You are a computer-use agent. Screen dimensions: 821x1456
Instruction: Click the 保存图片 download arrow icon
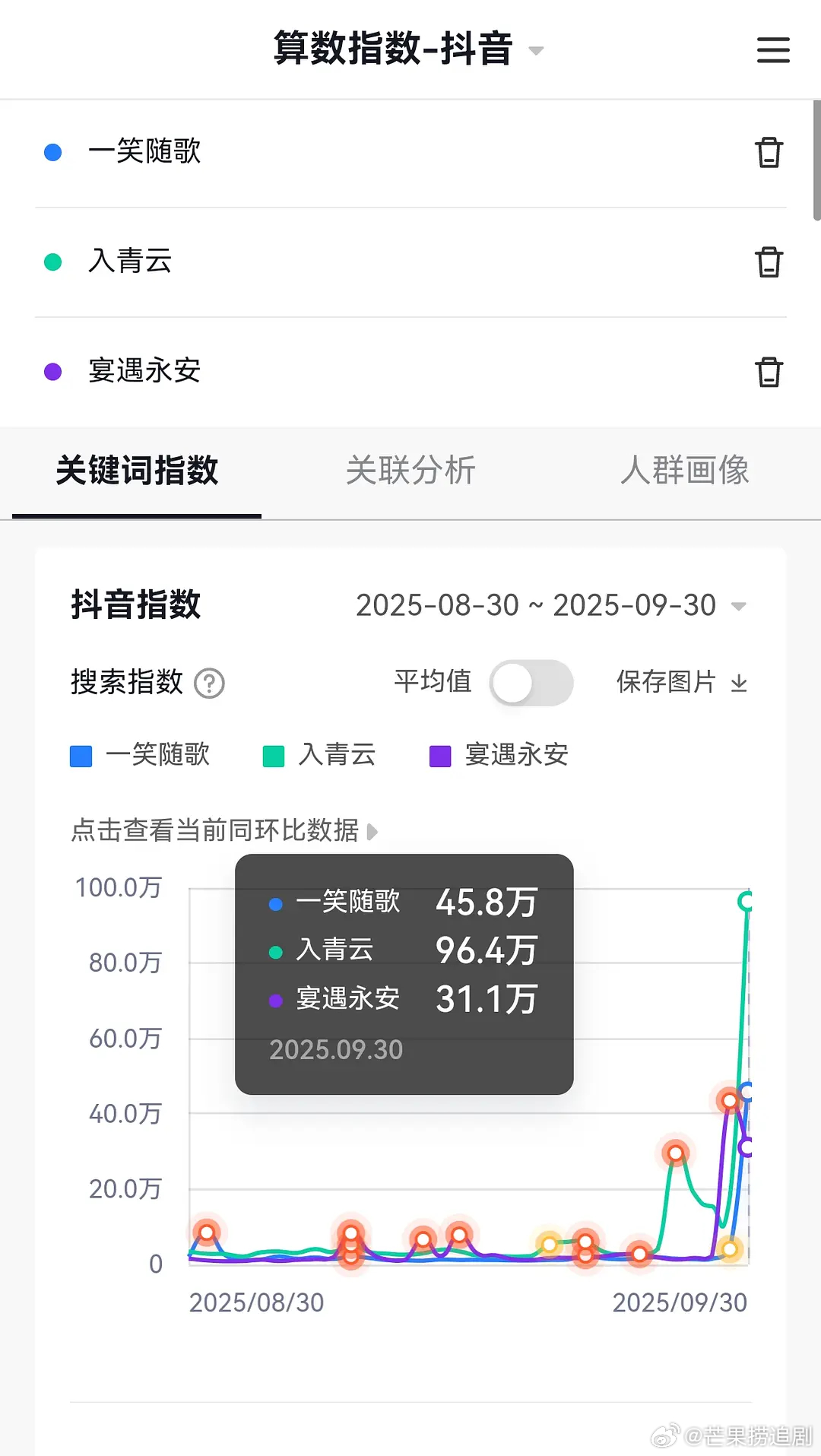click(739, 683)
